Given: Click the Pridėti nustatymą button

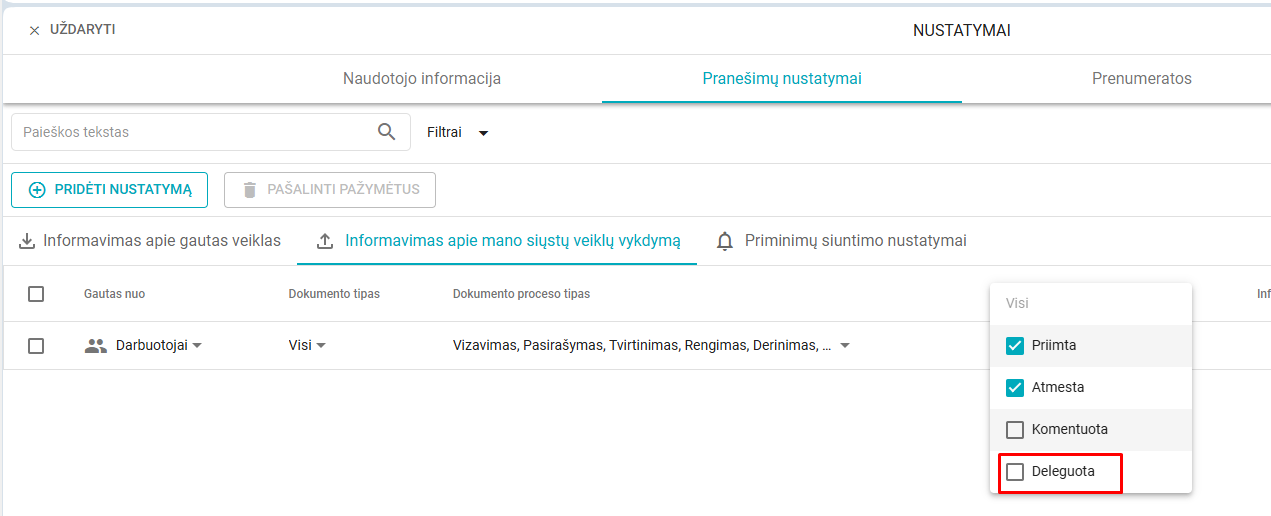Looking at the screenshot, I should (109, 190).
